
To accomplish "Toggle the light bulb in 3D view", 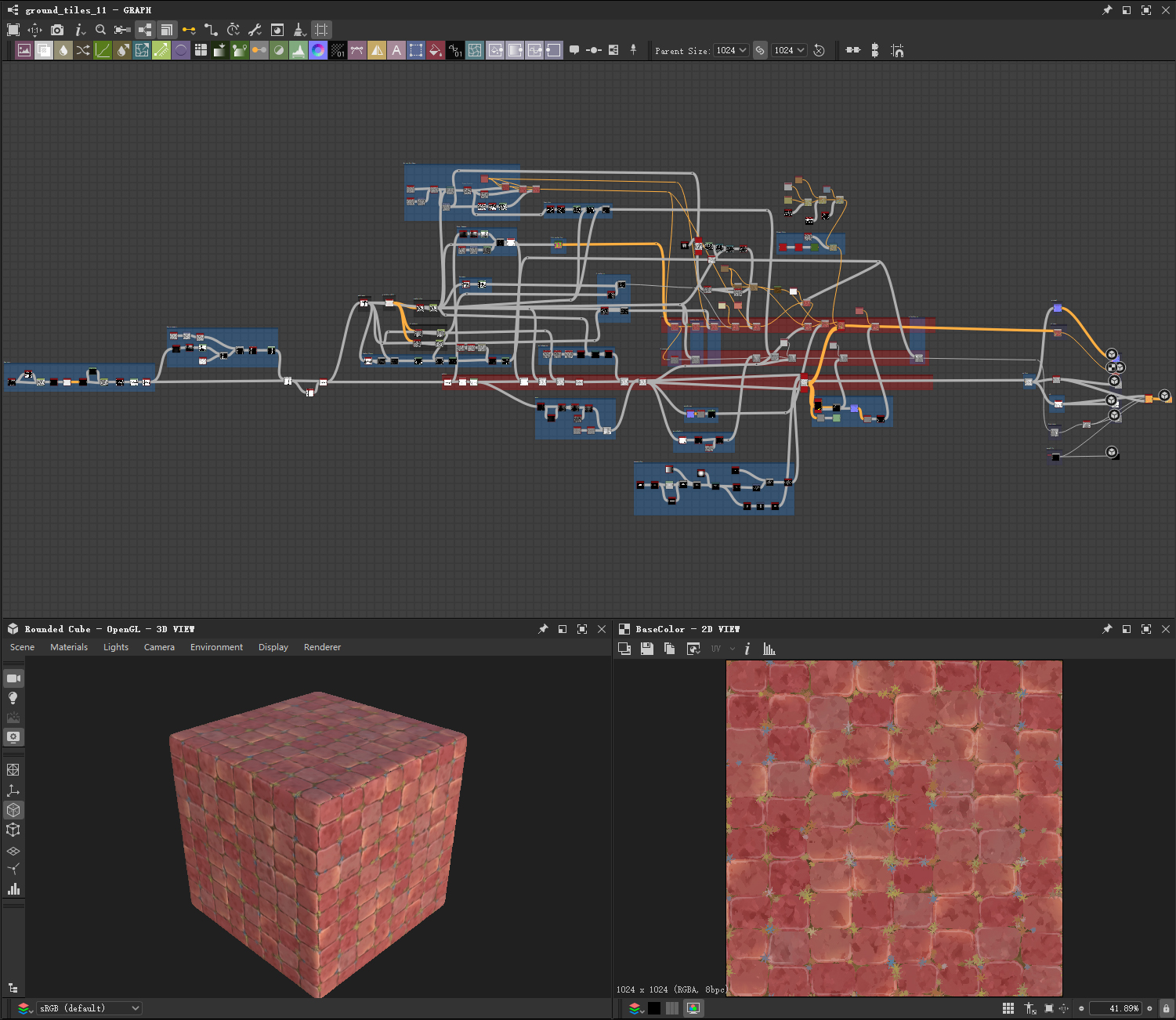I will (13, 698).
